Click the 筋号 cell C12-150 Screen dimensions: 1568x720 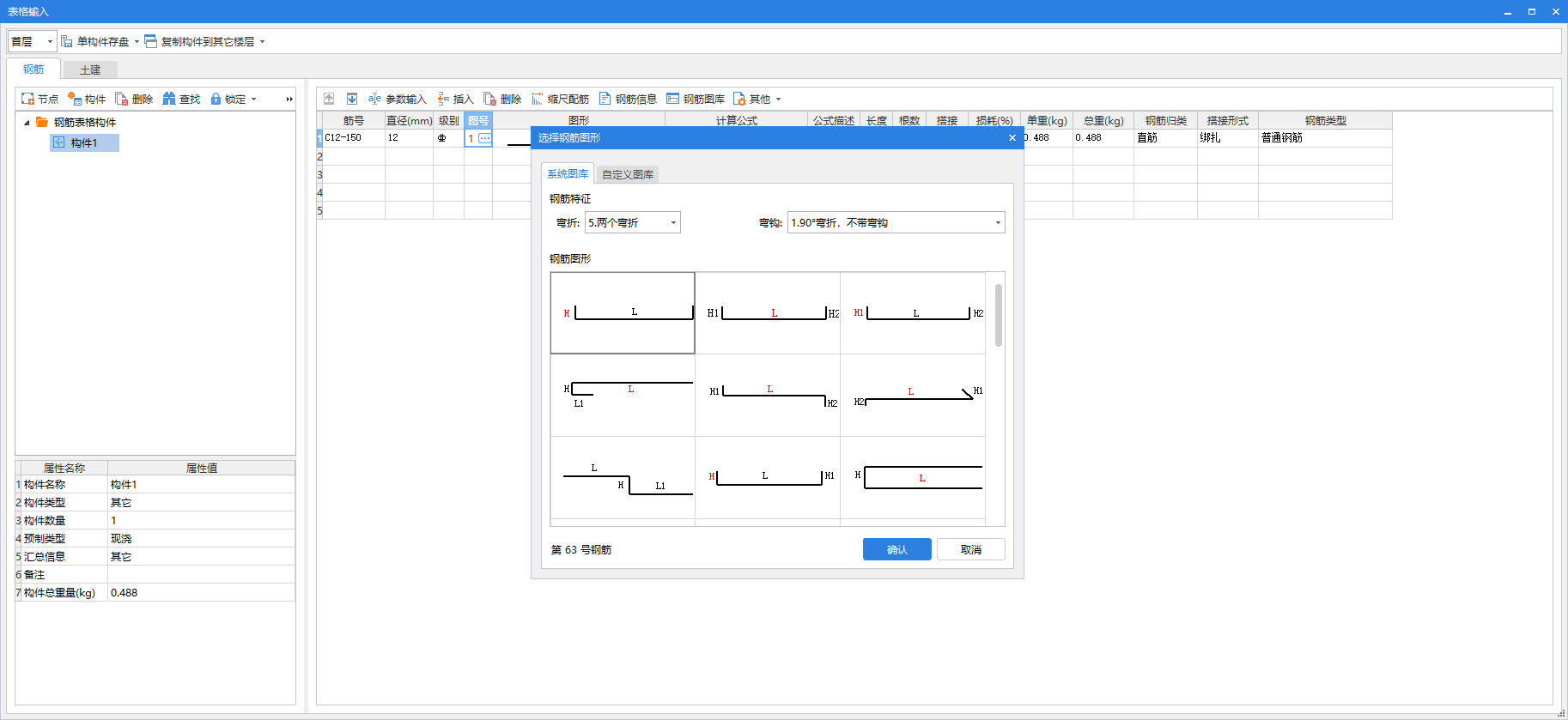coord(353,137)
